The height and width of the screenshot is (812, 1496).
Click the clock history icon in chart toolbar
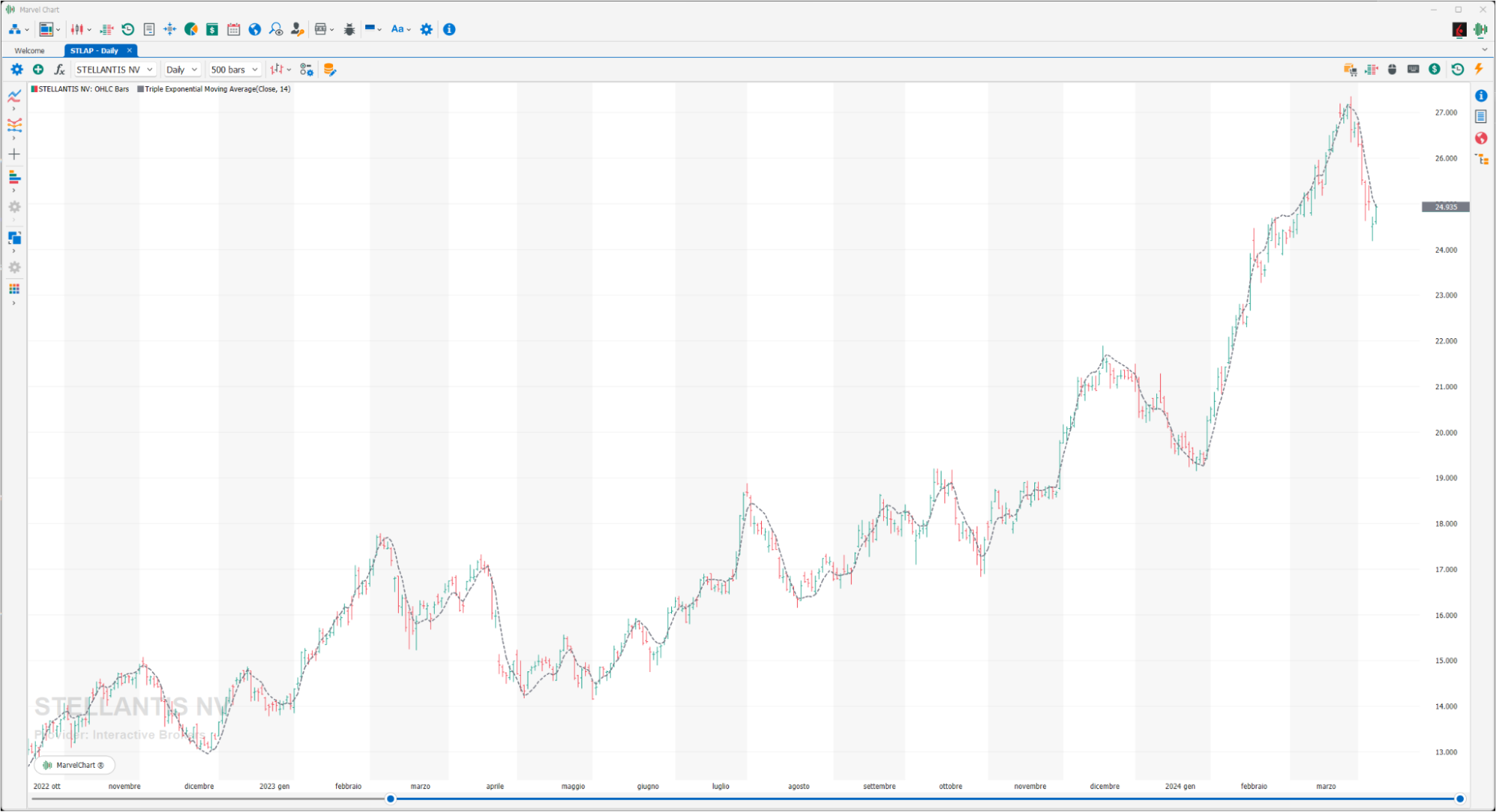tap(1457, 70)
